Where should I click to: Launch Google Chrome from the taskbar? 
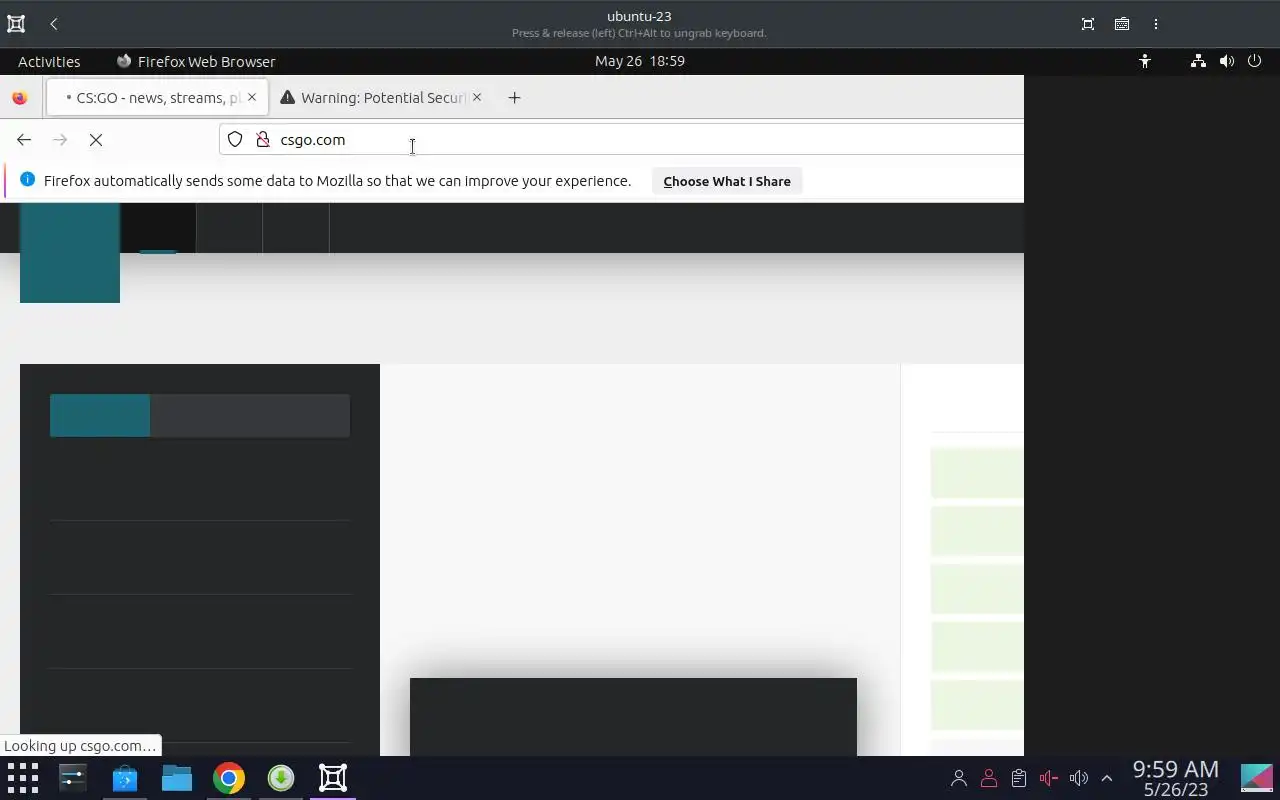pos(229,778)
